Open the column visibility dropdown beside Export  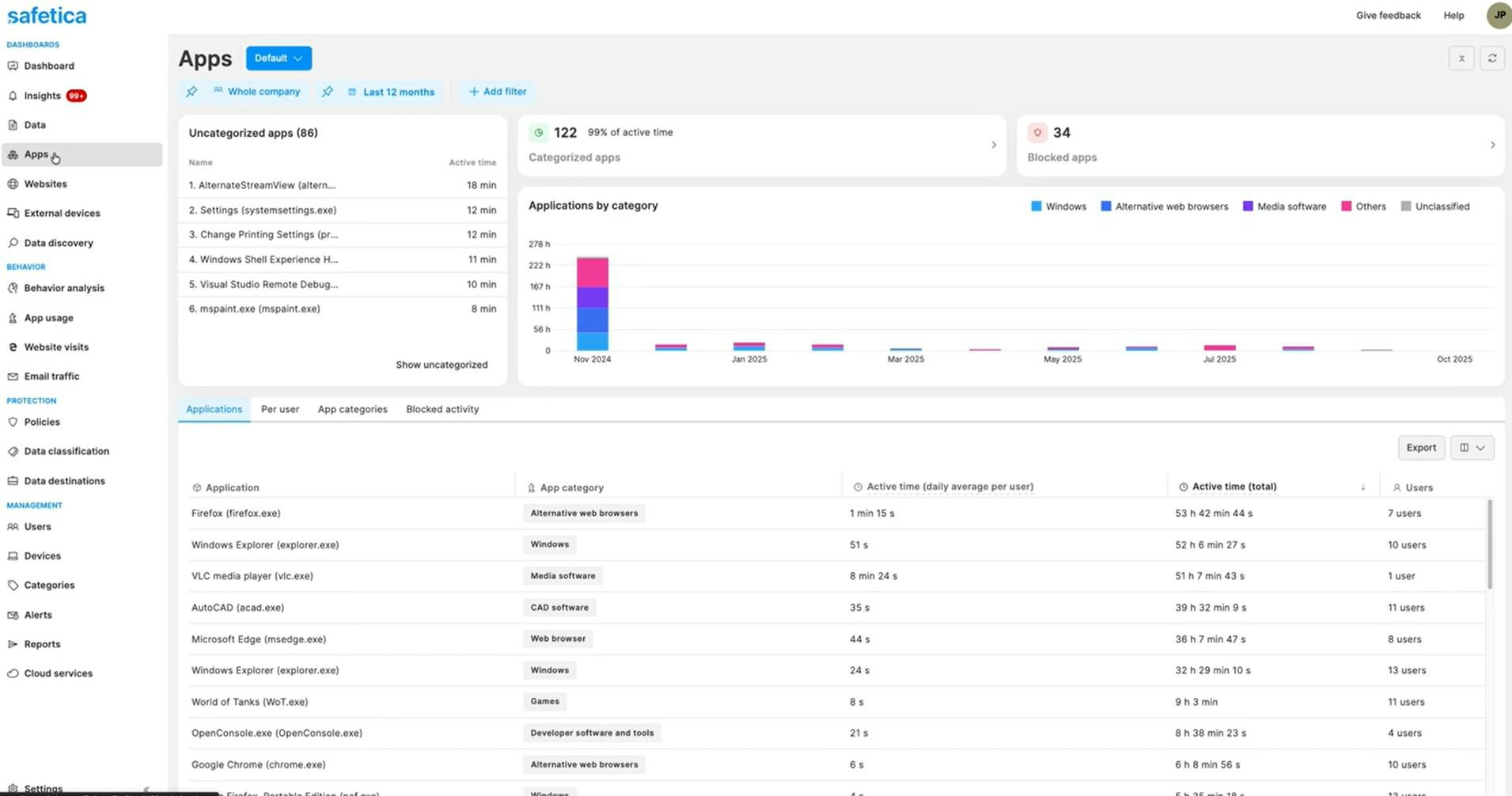pyautogui.click(x=1471, y=447)
